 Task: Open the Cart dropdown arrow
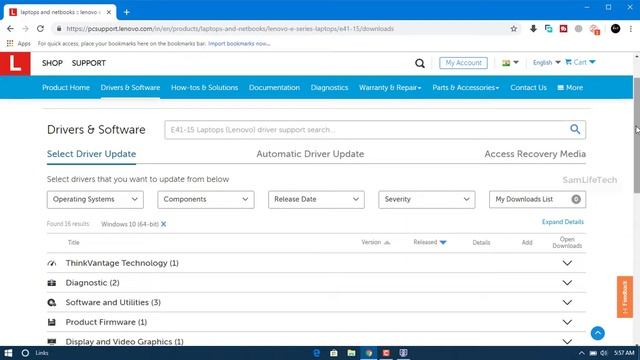click(x=592, y=62)
